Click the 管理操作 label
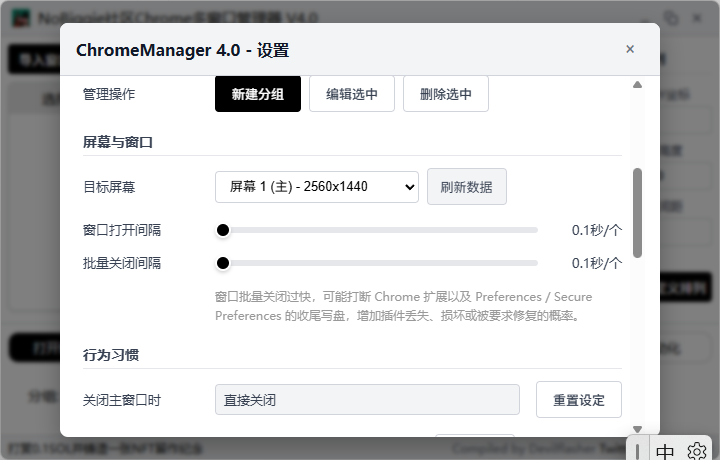Viewport: 720px width, 460px height. coord(109,94)
